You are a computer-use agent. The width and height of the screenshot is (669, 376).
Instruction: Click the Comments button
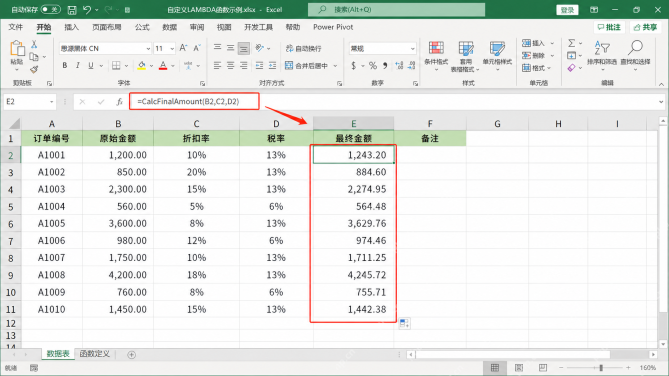609,27
